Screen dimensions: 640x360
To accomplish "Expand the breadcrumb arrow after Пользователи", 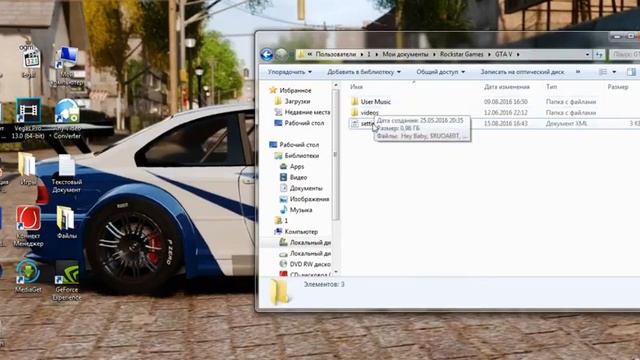I will pyautogui.click(x=362, y=54).
